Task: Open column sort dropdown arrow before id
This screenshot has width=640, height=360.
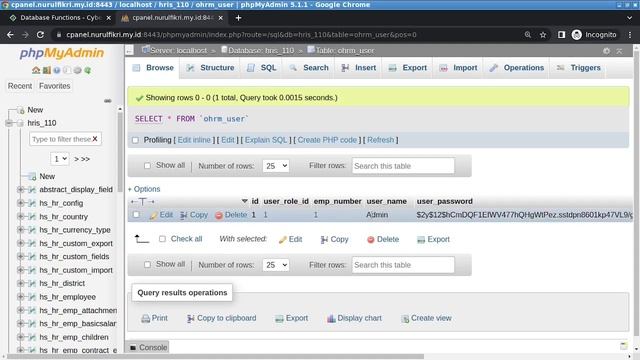Action: click(x=244, y=201)
